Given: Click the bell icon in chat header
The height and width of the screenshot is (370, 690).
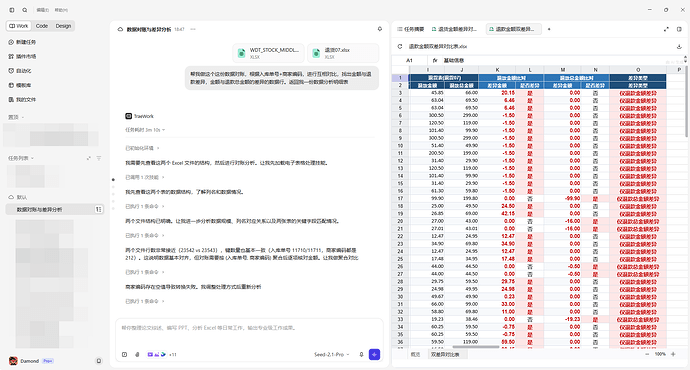Looking at the screenshot, I should click(x=380, y=29).
